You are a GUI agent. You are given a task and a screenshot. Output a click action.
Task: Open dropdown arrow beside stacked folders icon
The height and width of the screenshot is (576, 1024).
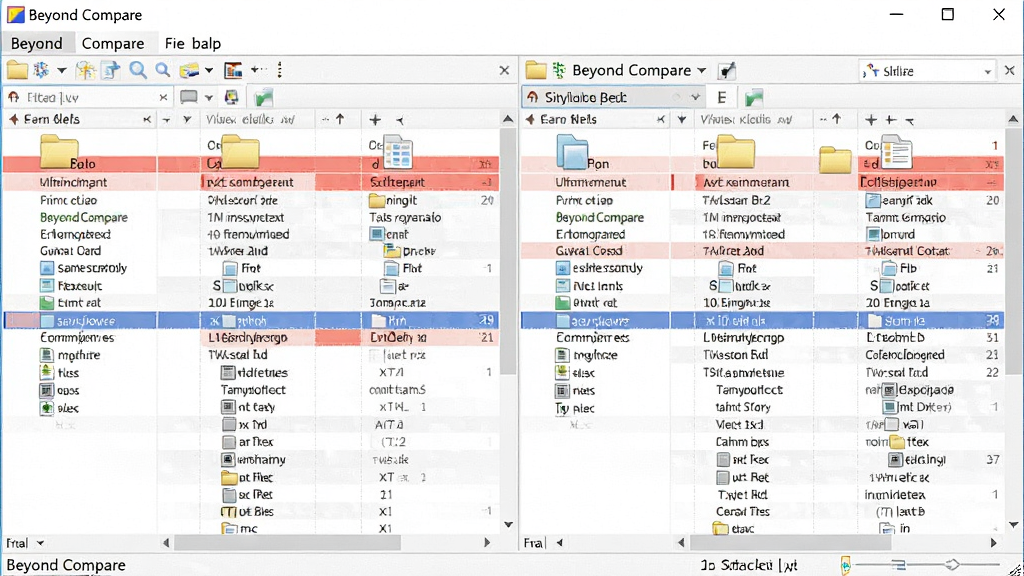209,70
